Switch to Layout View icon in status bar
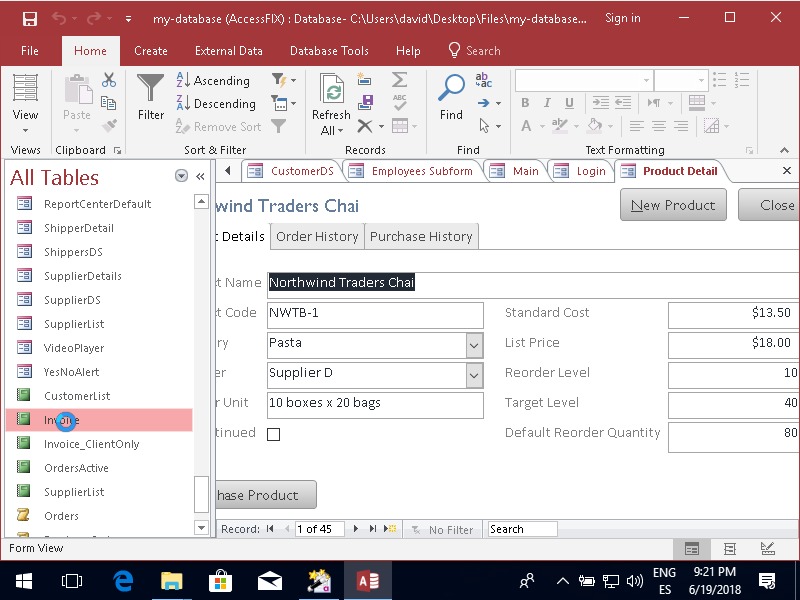 click(x=730, y=549)
